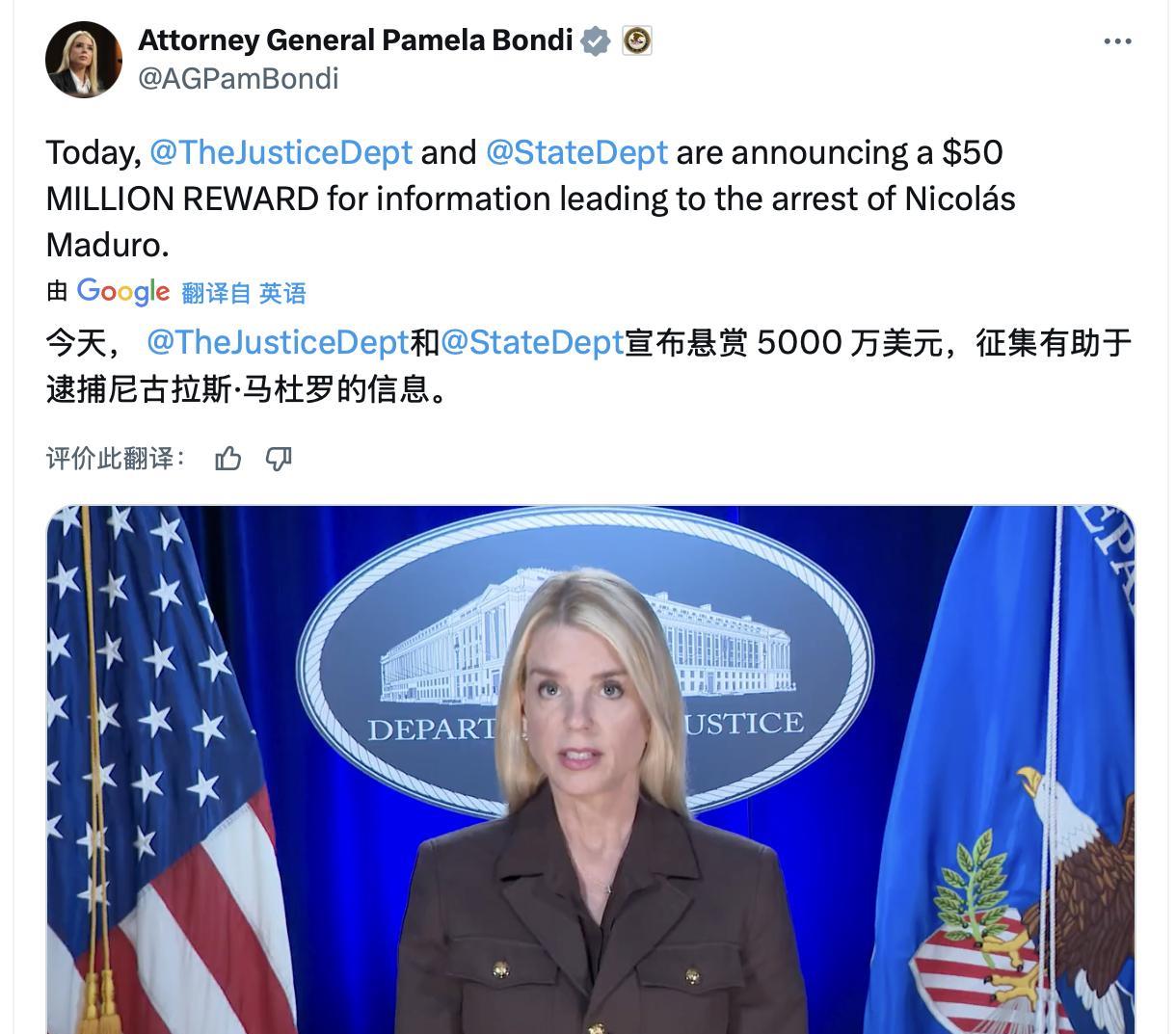1176x1034 pixels.
Task: Click the Justice Department affiliation badge
Action: pyautogui.click(x=636, y=40)
